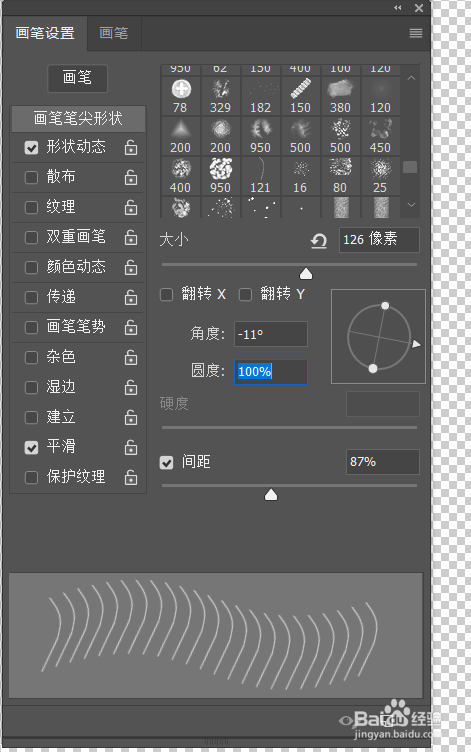The image size is (471, 752).
Task: Toggle lock icon for 杂色
Action: pyautogui.click(x=131, y=357)
